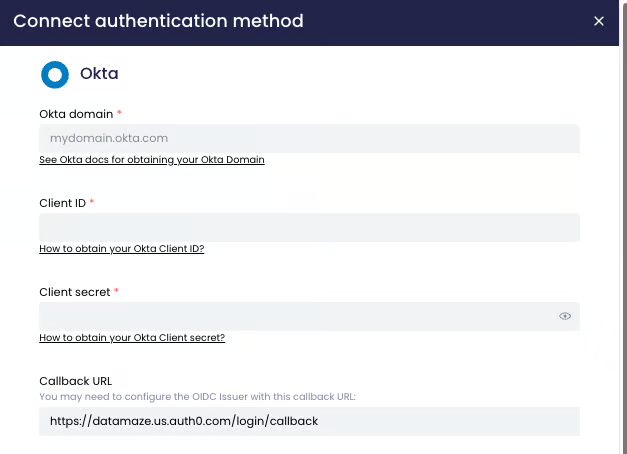Screen dimensions: 627x454
Task: Click the required asterisk beside Client secret
Action: (x=116, y=292)
